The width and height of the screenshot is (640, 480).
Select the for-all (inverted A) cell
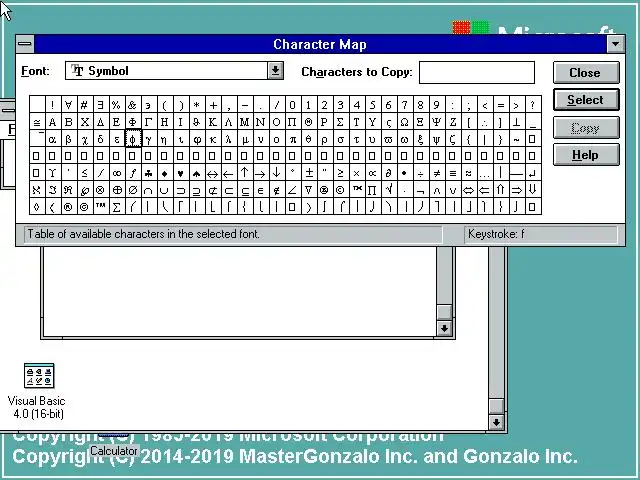pyautogui.click(x=68, y=105)
